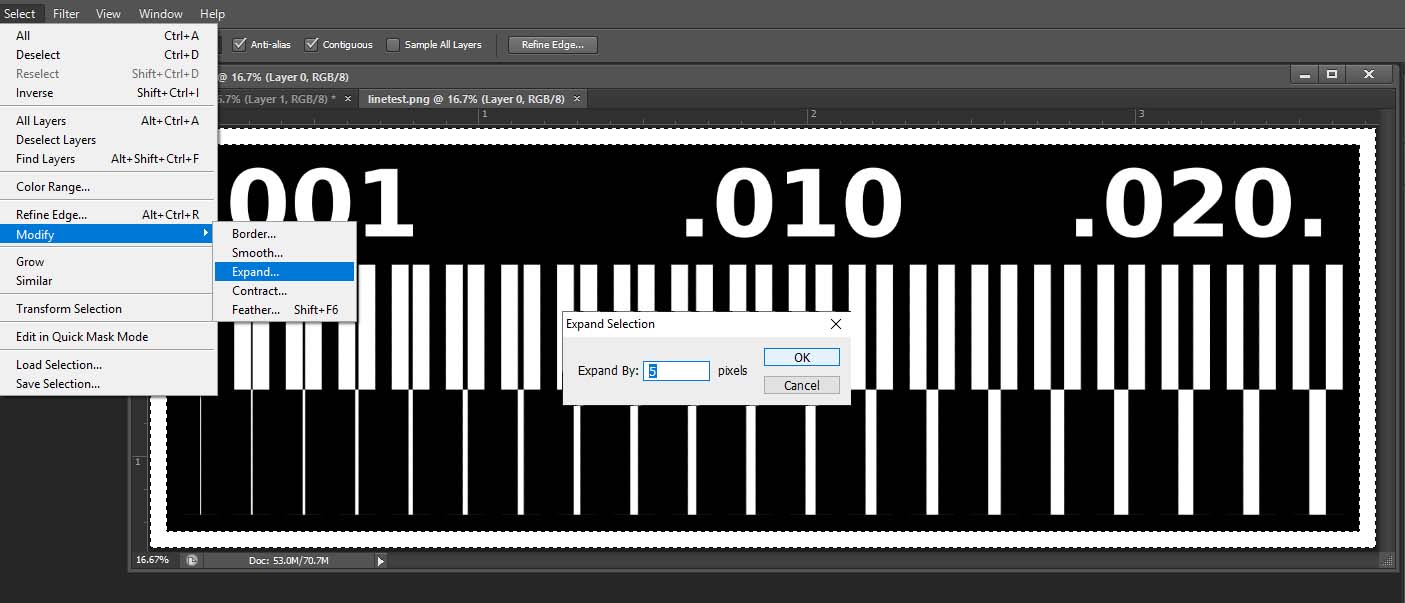Choose Similar in Select menu
Image resolution: width=1405 pixels, height=603 pixels.
(x=108, y=281)
